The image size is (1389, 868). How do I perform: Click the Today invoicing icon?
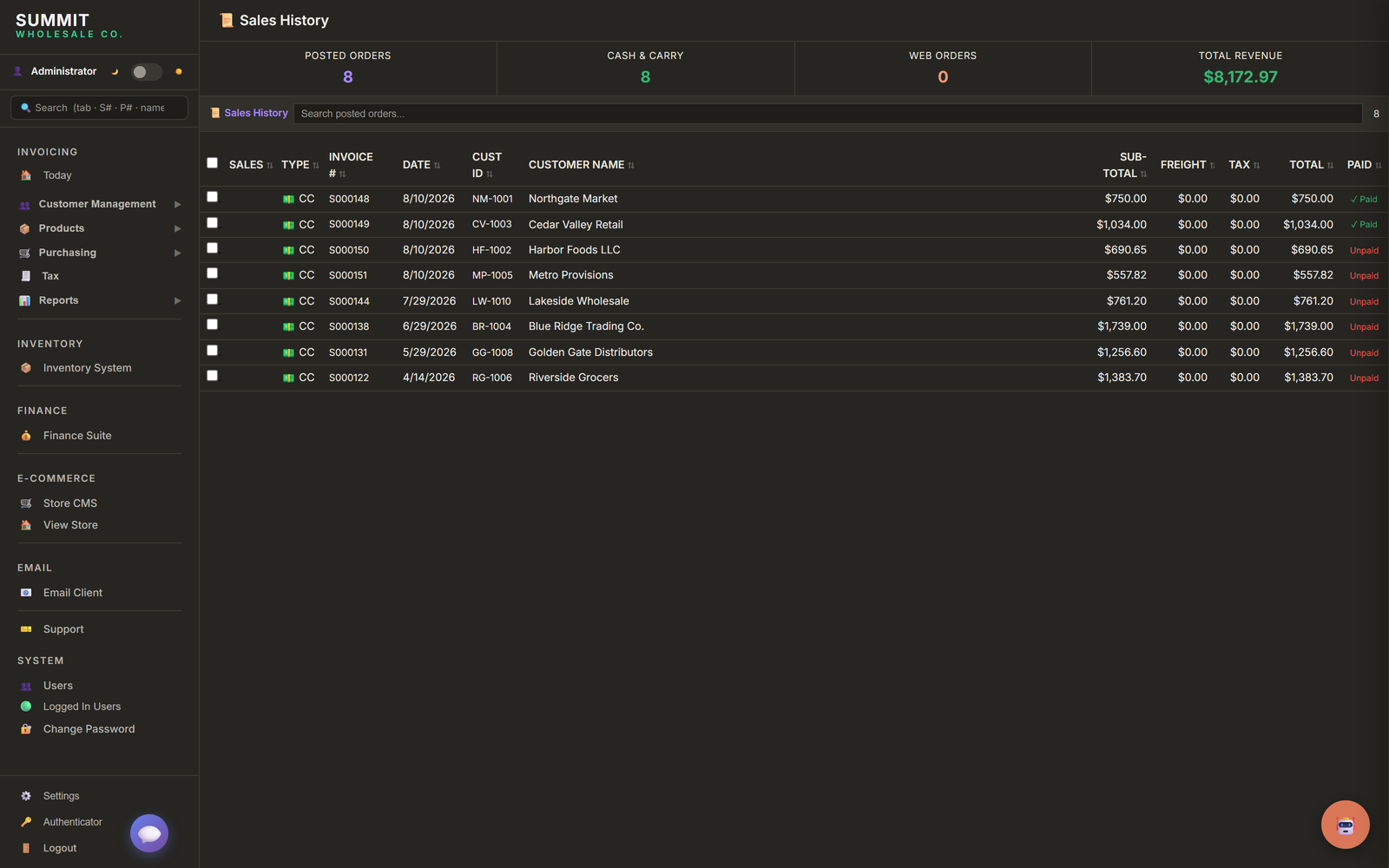[x=26, y=175]
